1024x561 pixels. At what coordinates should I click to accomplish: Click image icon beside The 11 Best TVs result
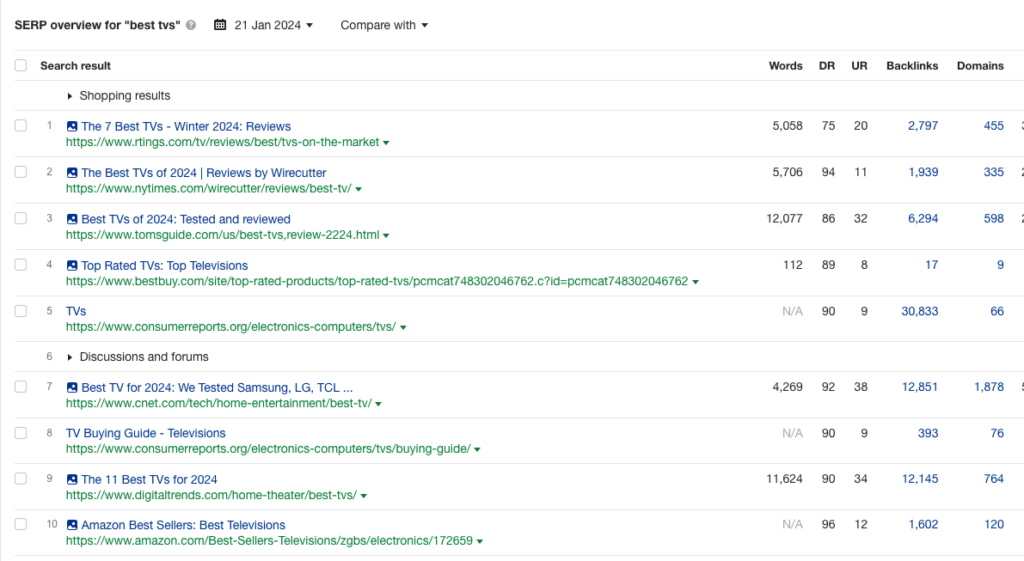tap(72, 480)
